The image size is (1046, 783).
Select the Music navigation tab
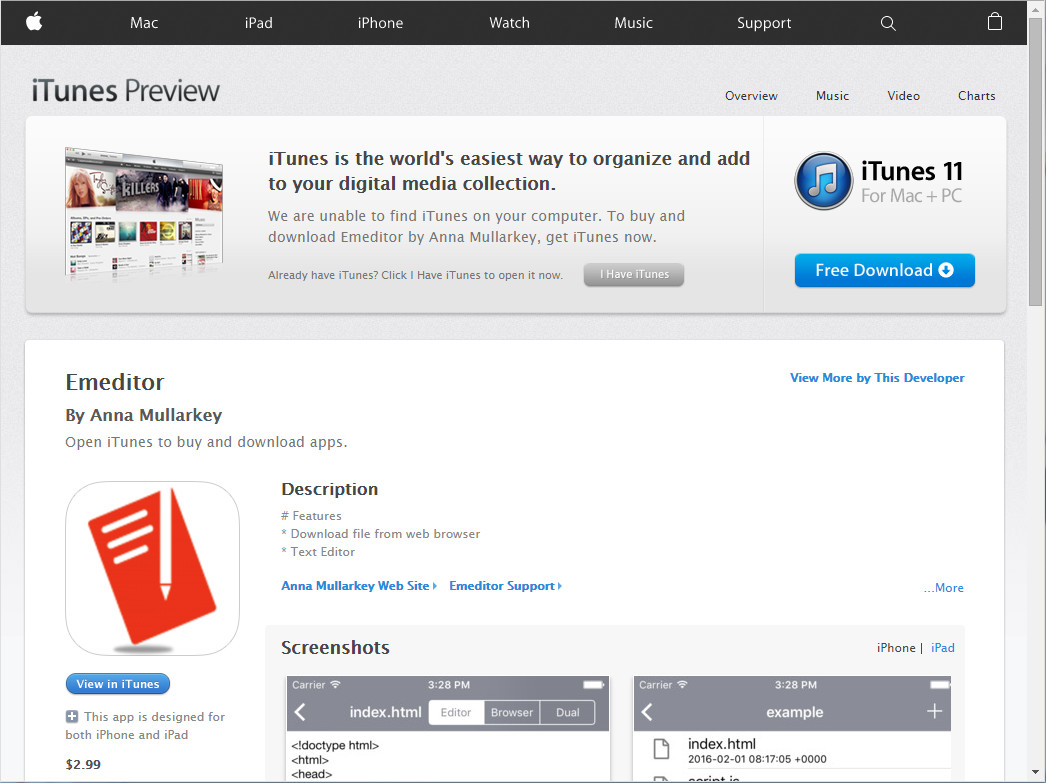pyautogui.click(x=832, y=95)
